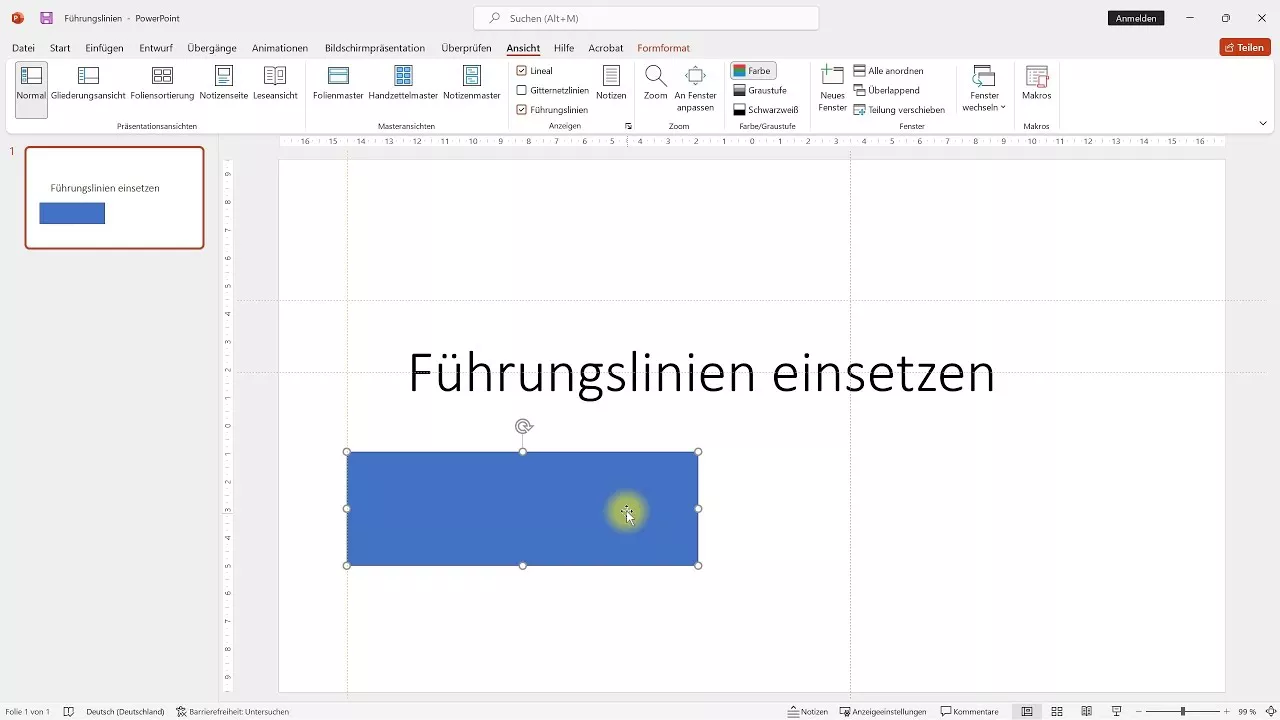Open the Hilfe tab
Screen dimensions: 1280x720
pyautogui.click(x=564, y=48)
